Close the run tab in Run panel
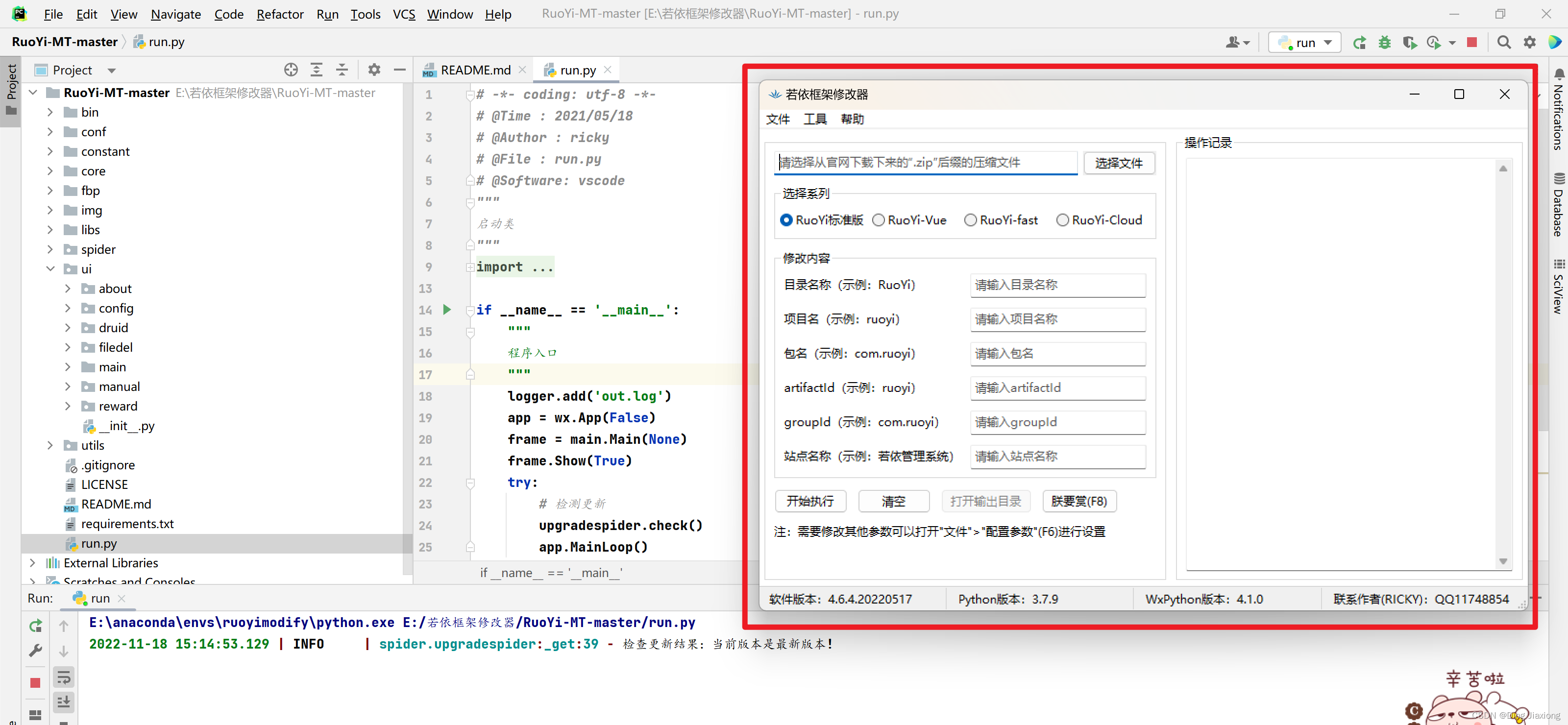The image size is (1568, 725). pos(121,599)
